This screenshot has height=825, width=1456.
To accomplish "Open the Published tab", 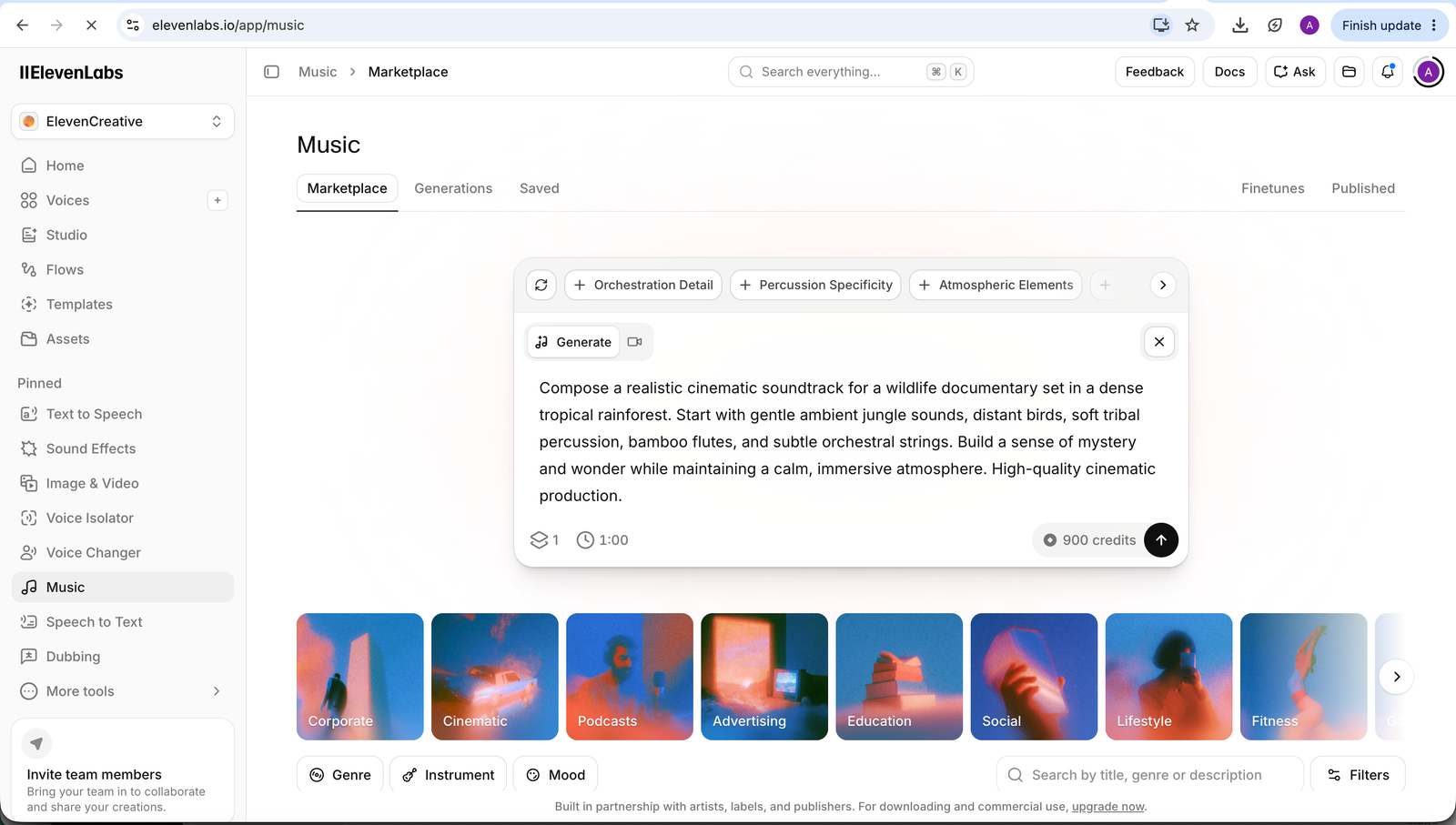I will [1363, 188].
